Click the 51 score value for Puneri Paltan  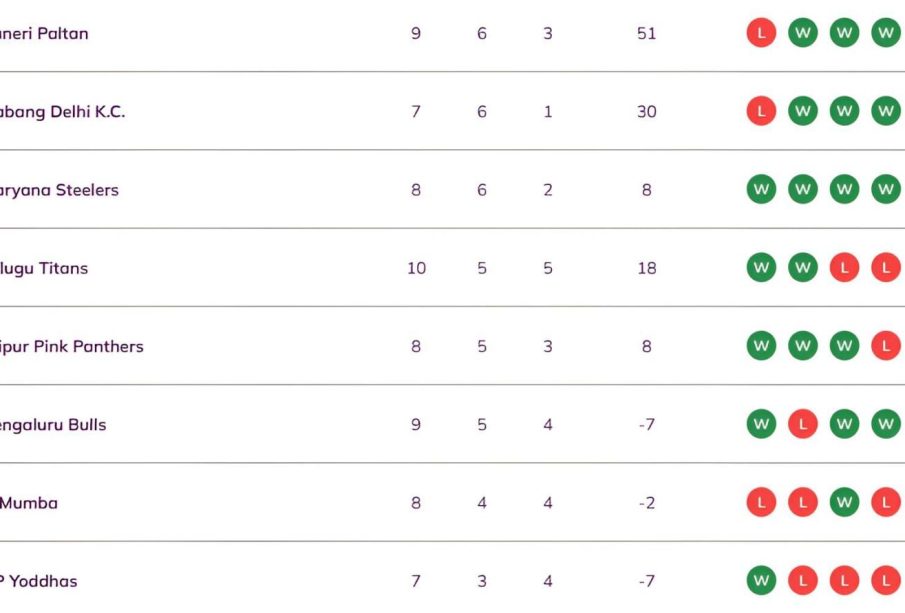click(x=646, y=33)
